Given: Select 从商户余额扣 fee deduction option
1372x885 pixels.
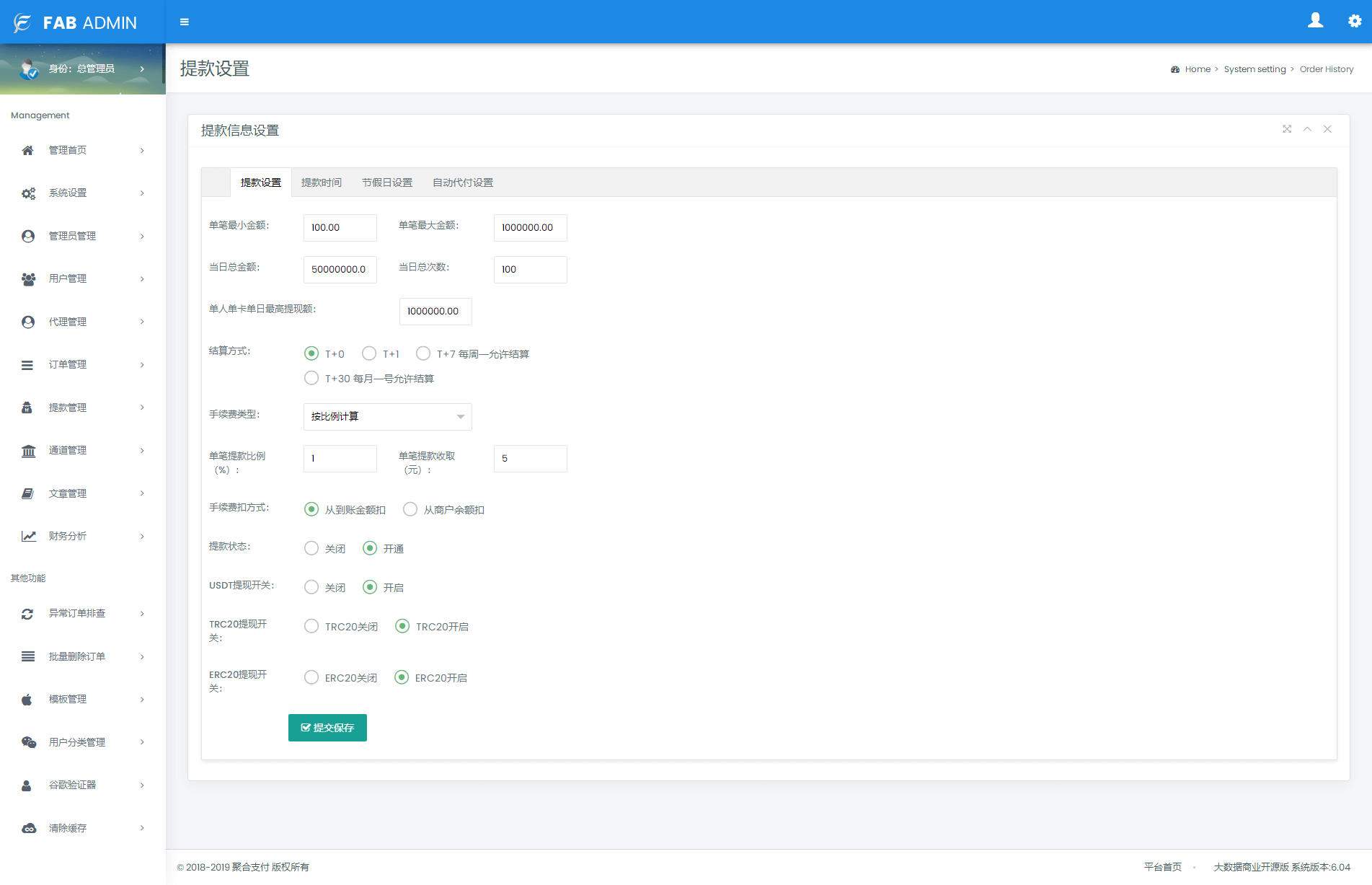Looking at the screenshot, I should pyautogui.click(x=410, y=509).
